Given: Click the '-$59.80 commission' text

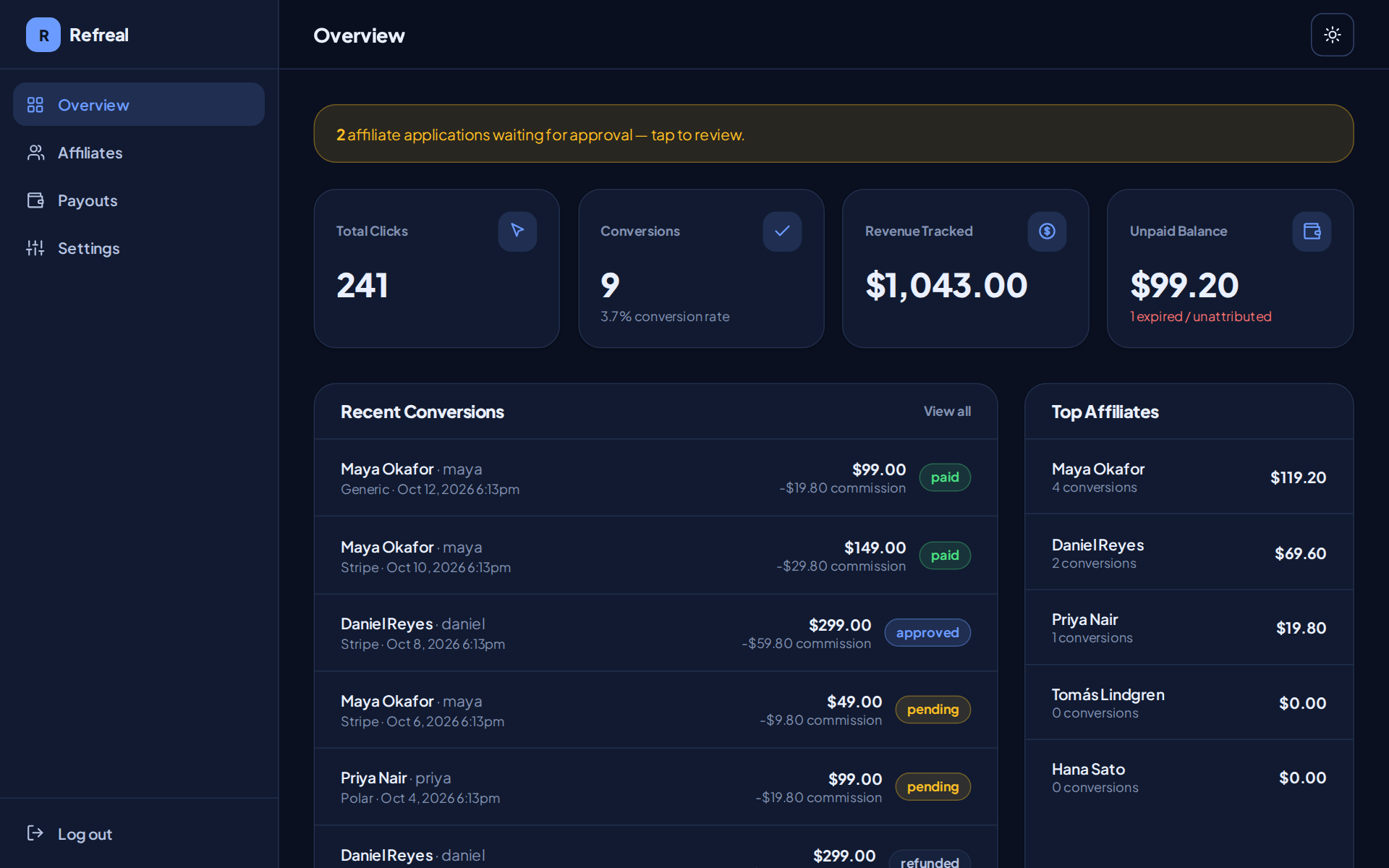Looking at the screenshot, I should pyautogui.click(x=806, y=643).
